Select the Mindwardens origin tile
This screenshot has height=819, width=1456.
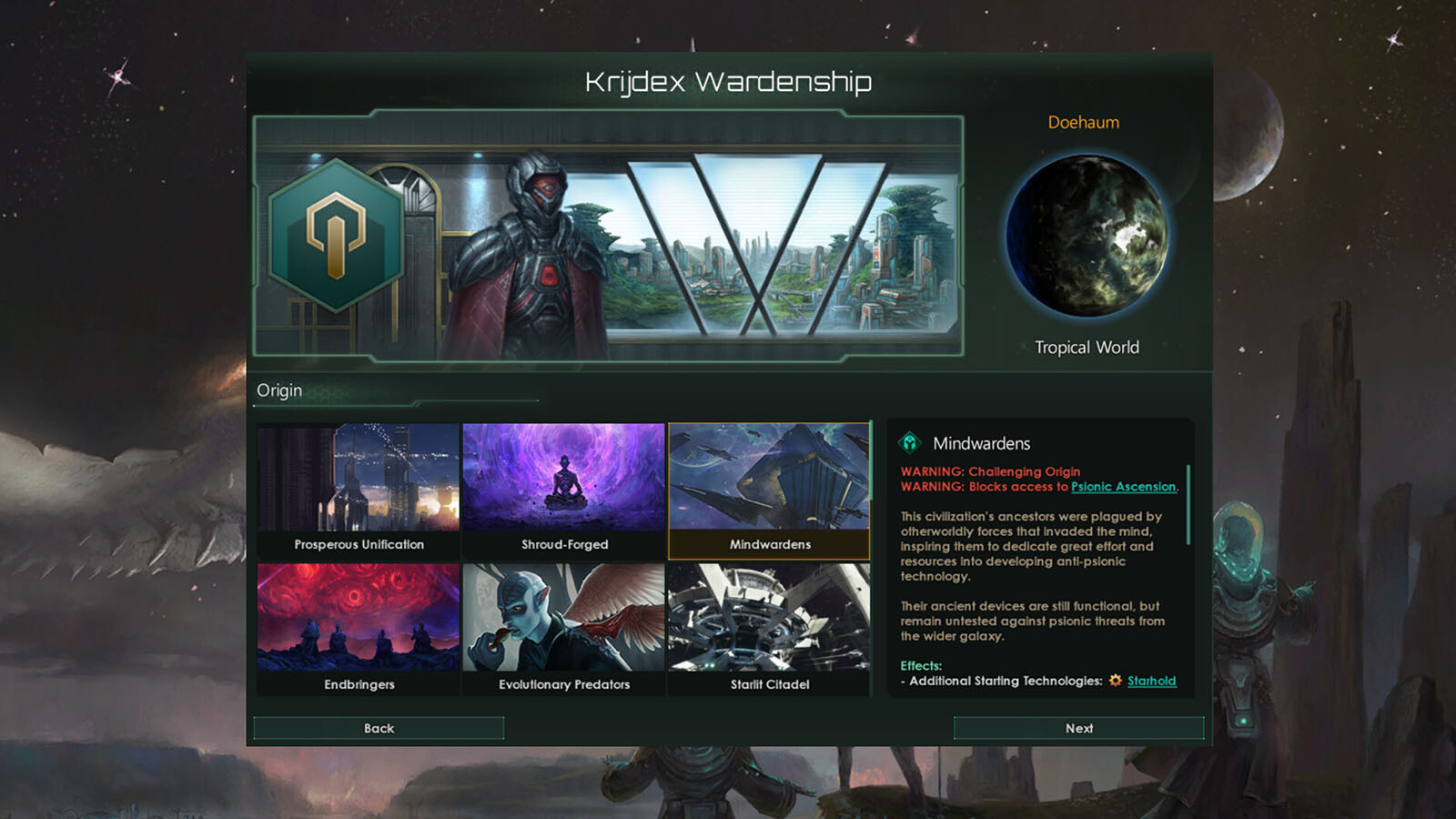769,490
